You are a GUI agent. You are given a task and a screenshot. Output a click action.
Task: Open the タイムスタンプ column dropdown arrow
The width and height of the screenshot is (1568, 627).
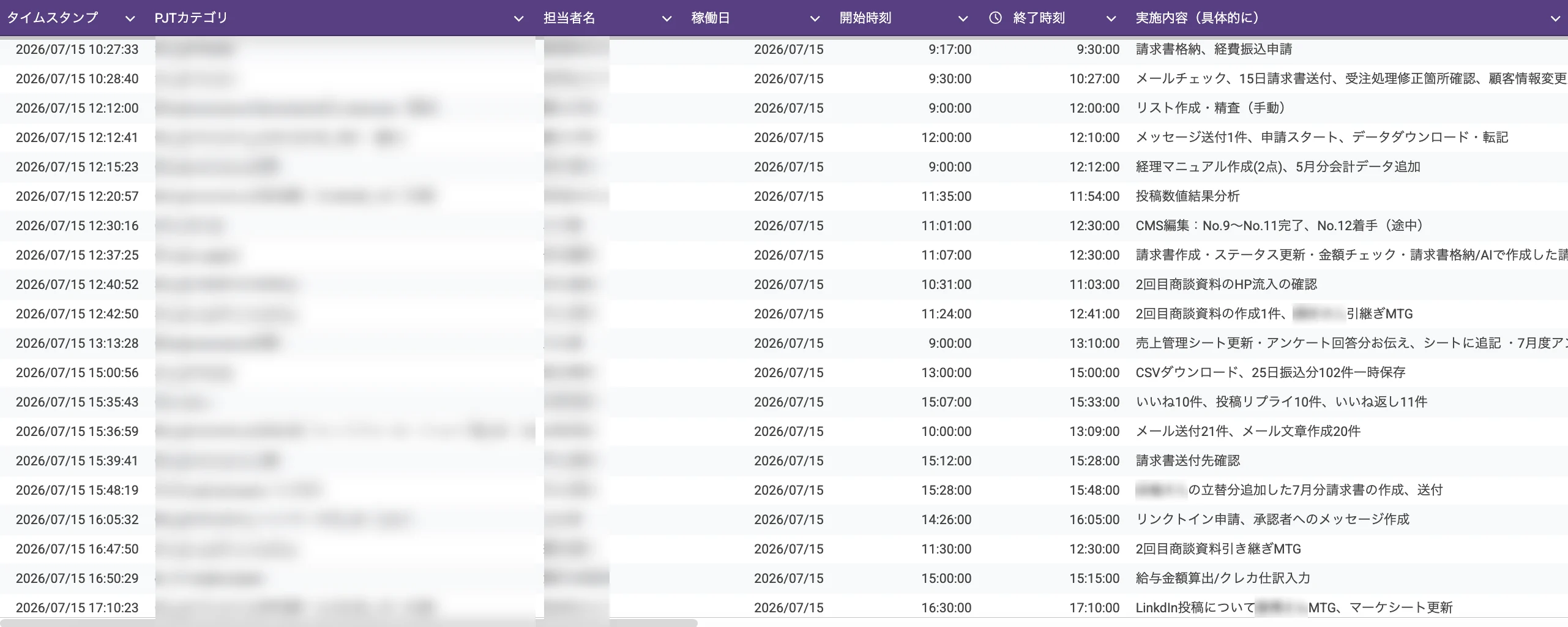point(130,19)
